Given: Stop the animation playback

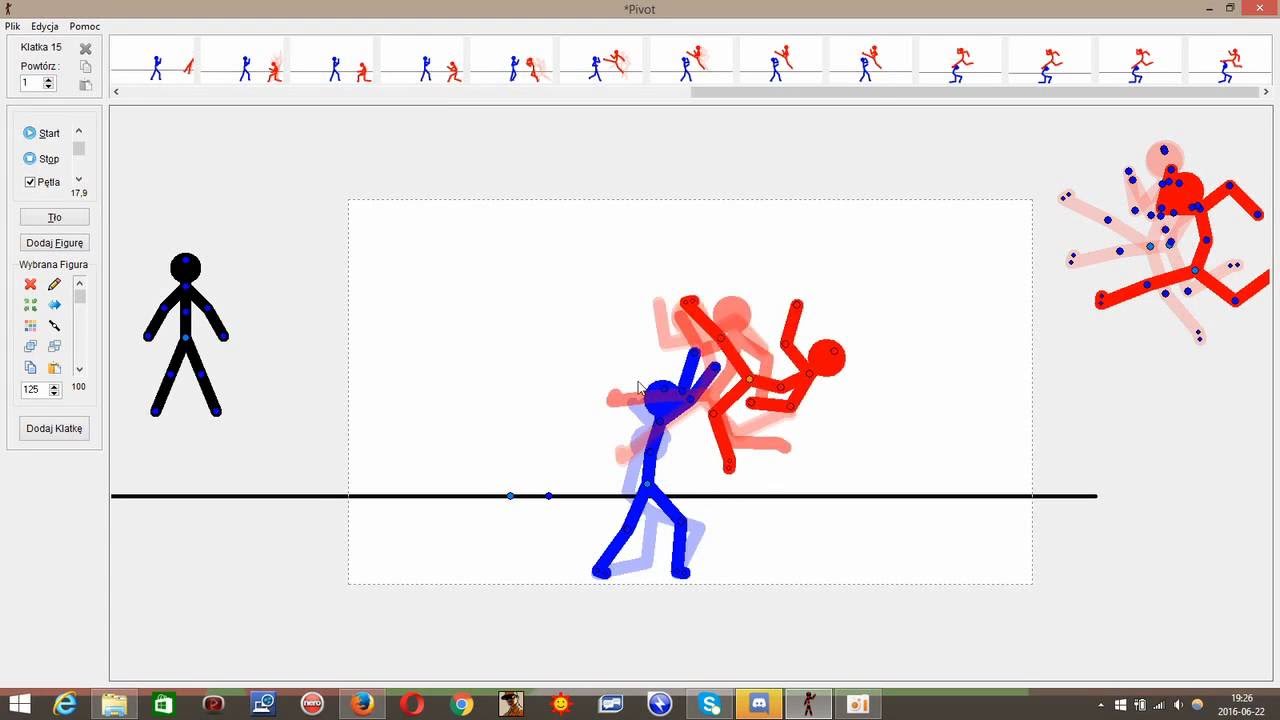Looking at the screenshot, I should coord(42,158).
